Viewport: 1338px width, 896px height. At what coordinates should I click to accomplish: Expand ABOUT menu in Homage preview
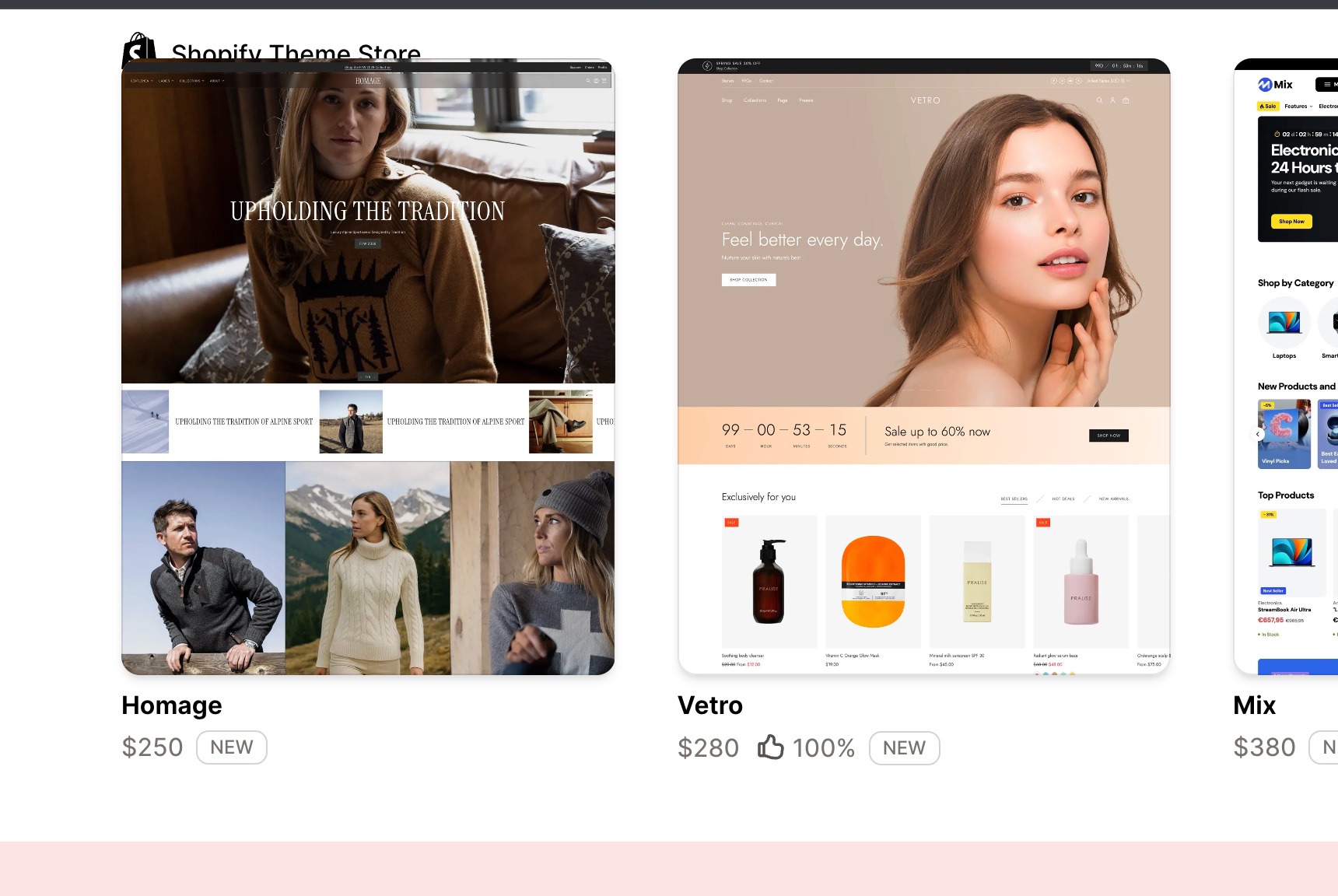pos(216,81)
